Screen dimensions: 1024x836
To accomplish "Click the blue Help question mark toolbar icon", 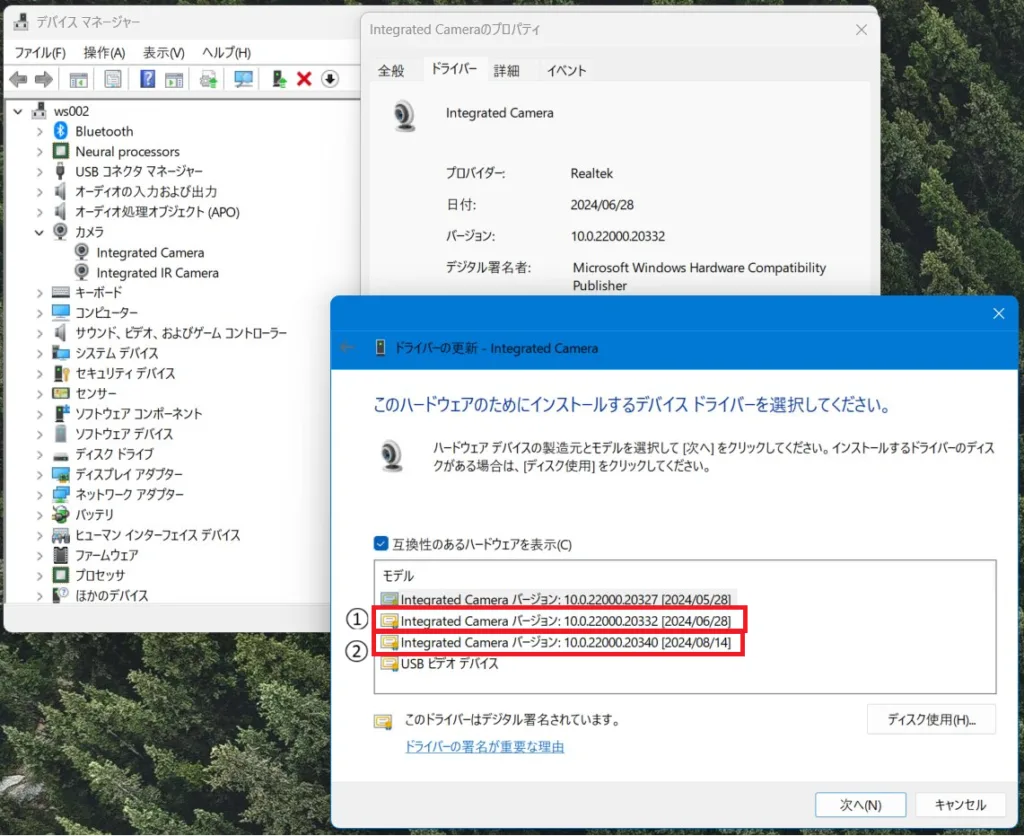I will click(x=147, y=79).
